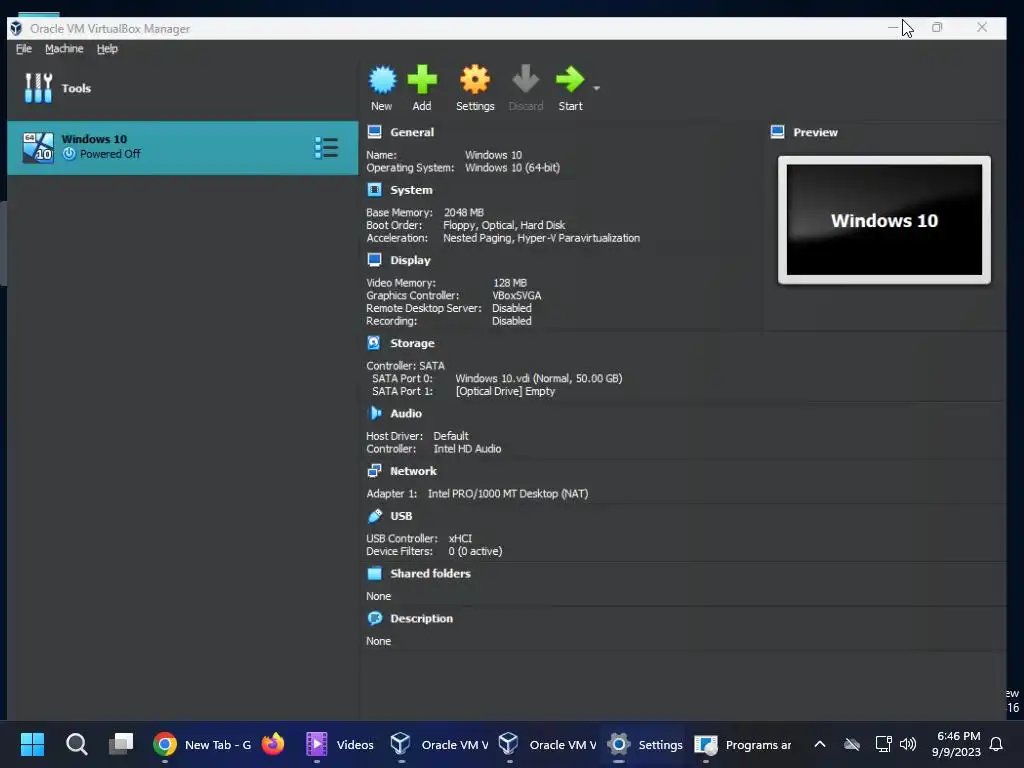Click Windows 10.vdi storage entry
Viewport: 1024px width, 768px height.
click(539, 379)
